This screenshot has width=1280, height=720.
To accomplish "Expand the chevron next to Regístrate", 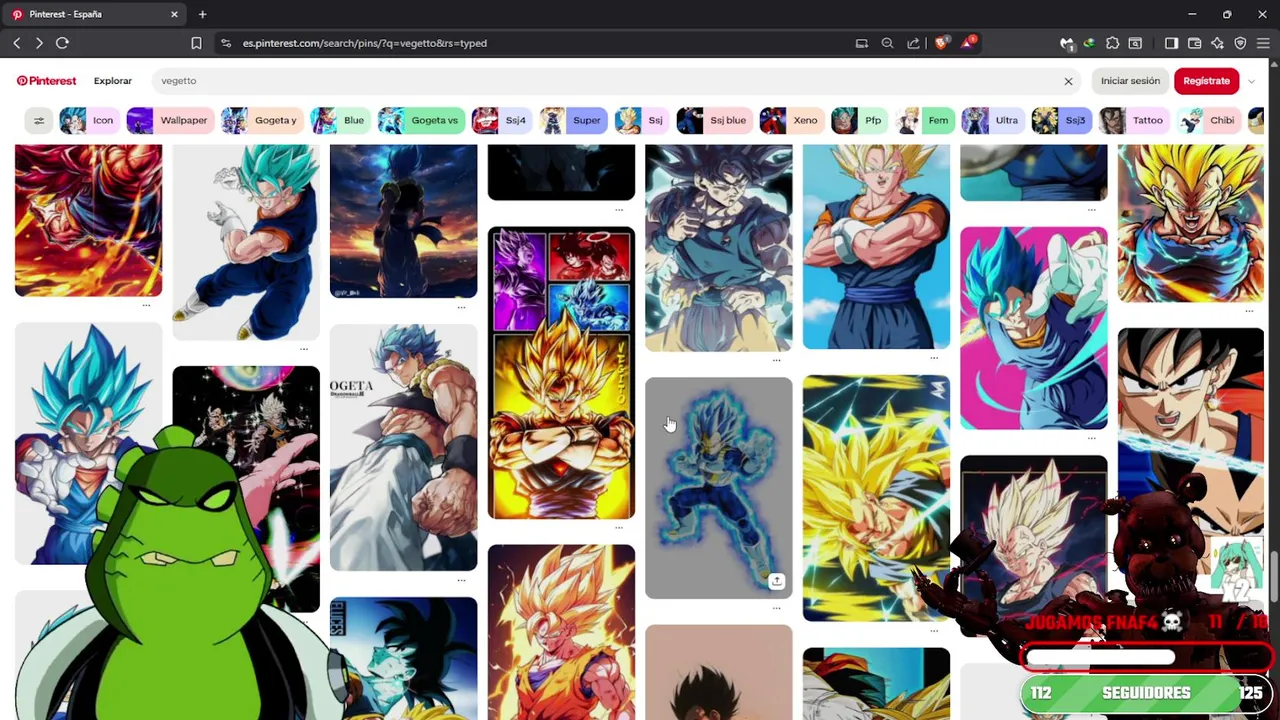I will [1251, 81].
